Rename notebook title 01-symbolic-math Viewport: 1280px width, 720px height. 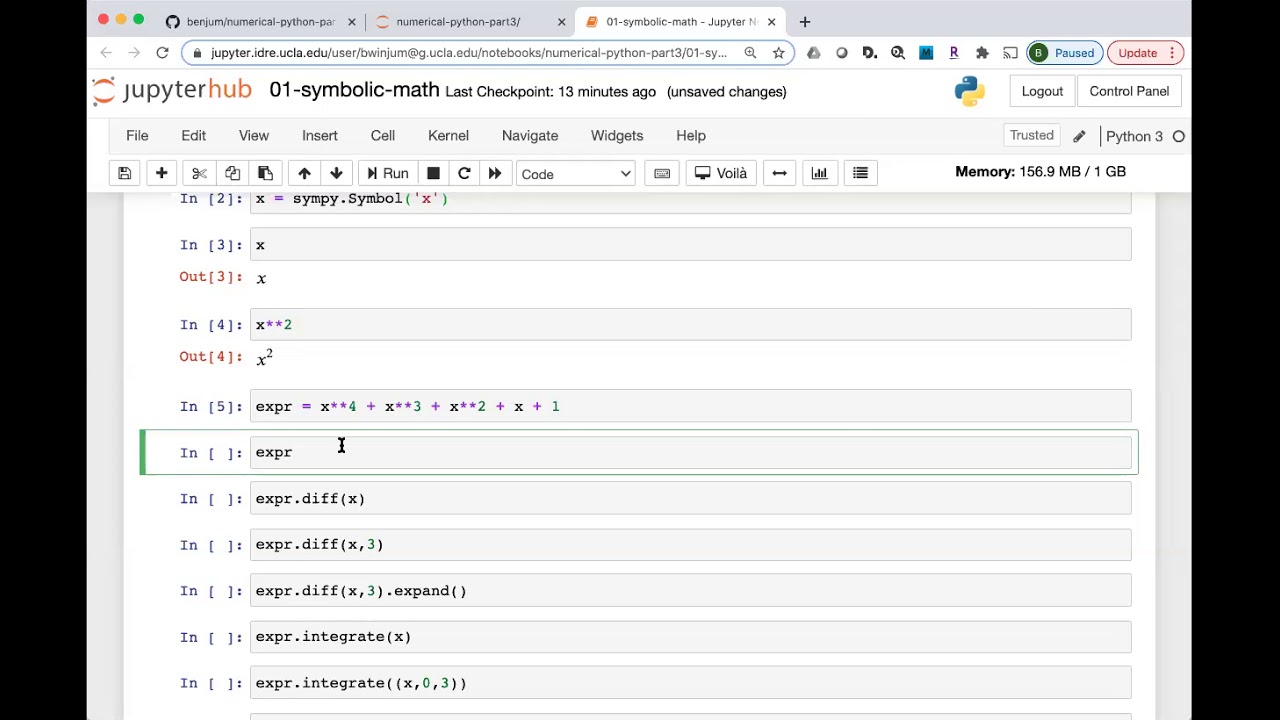click(354, 90)
